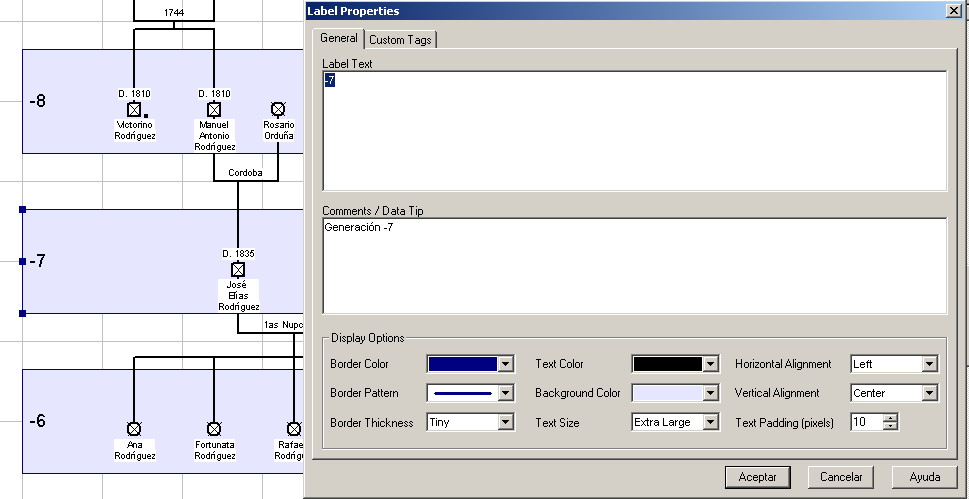969x499 pixels.
Task: Expand the Border Pattern dropdown
Action: pos(505,394)
